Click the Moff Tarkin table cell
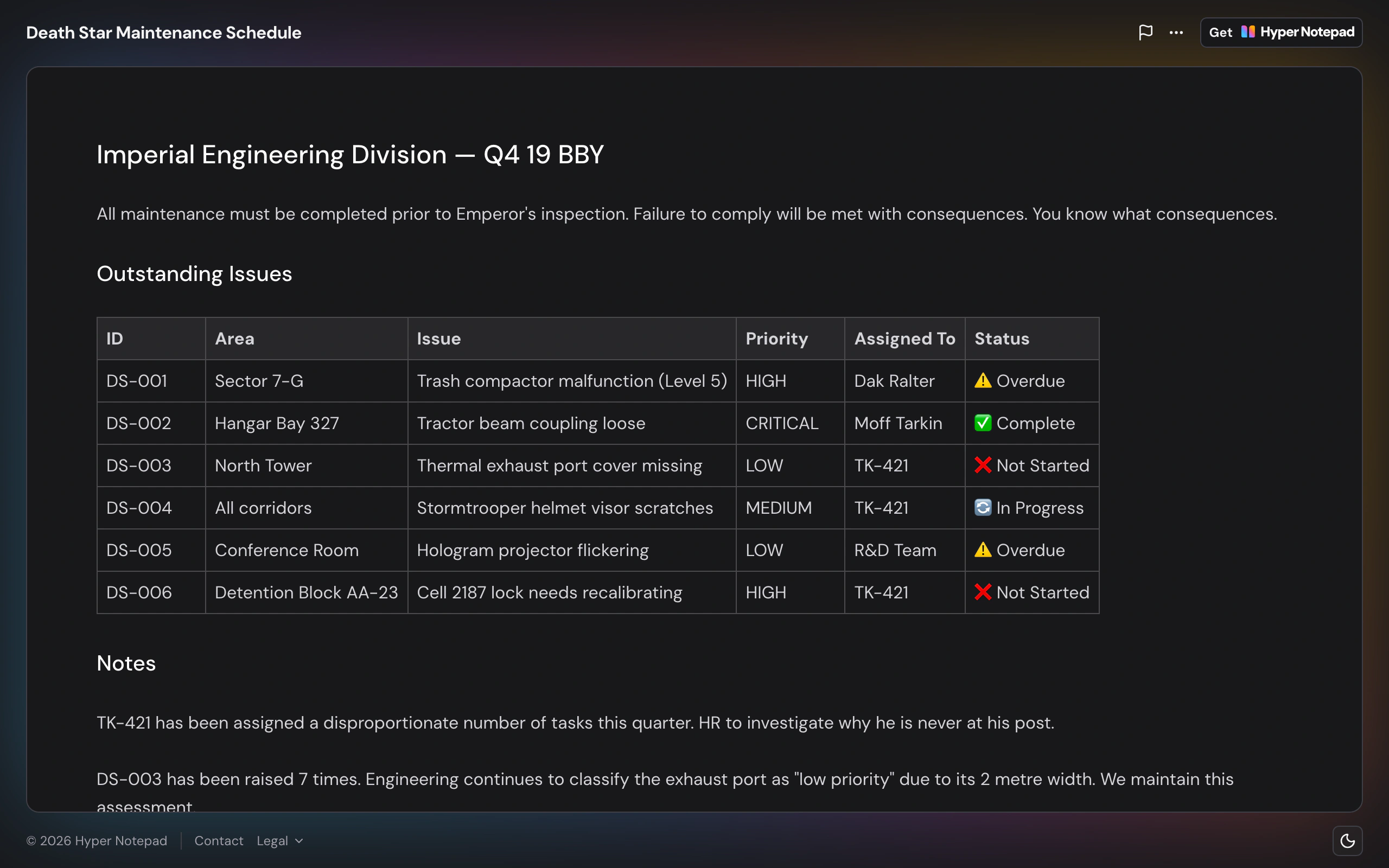Viewport: 1389px width, 868px height. [904, 423]
